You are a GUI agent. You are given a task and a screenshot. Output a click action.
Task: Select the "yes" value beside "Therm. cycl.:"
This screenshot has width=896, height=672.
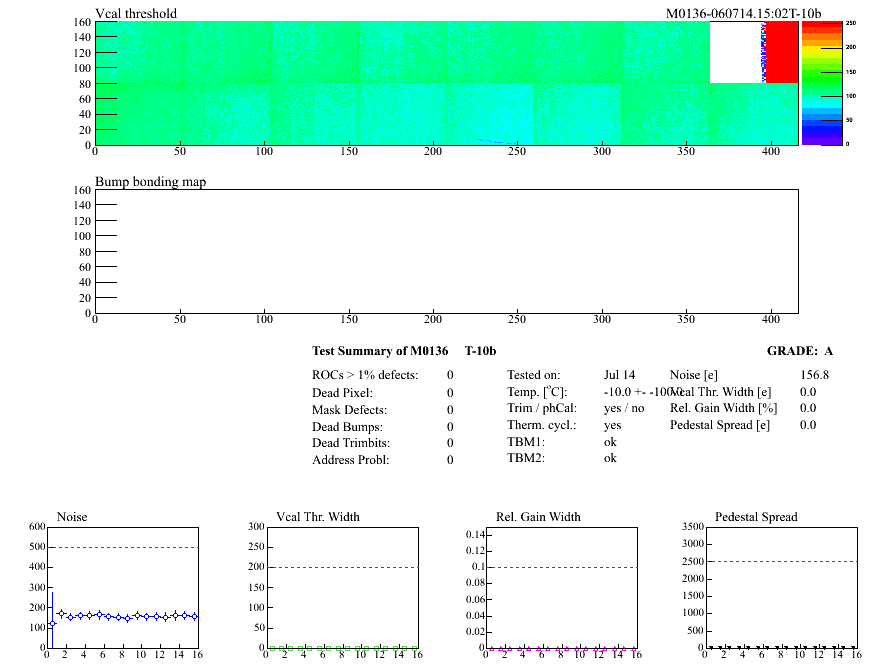pos(613,425)
